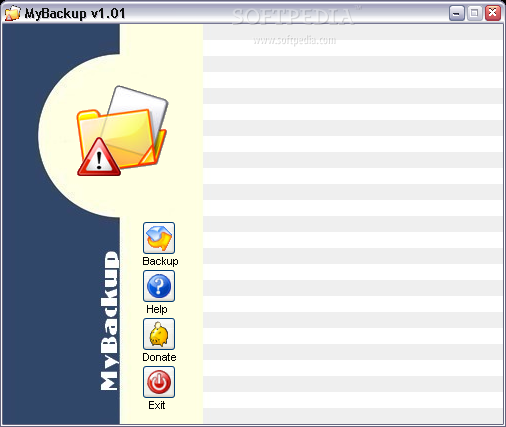Click the Donate text label
Image resolution: width=506 pixels, height=427 pixels.
coord(159,357)
